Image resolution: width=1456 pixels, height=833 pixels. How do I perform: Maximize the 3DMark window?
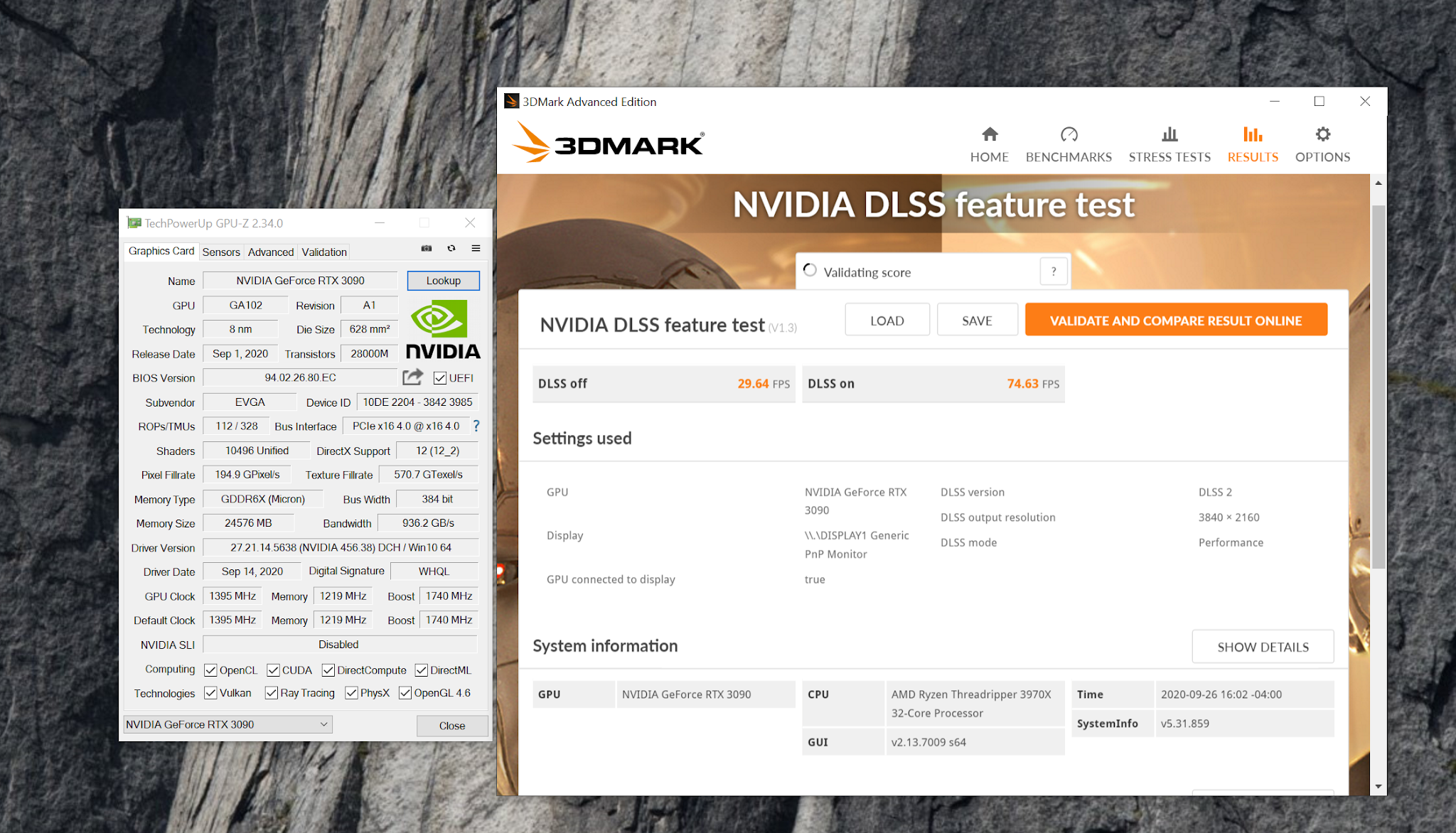[1319, 101]
